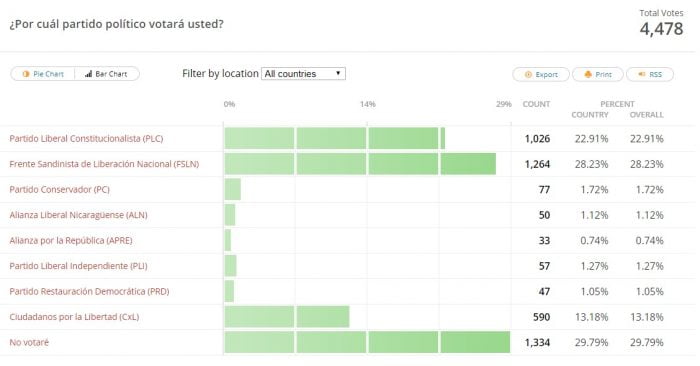700x366 pixels.
Task: Click the RSS button label
Action: (x=655, y=75)
